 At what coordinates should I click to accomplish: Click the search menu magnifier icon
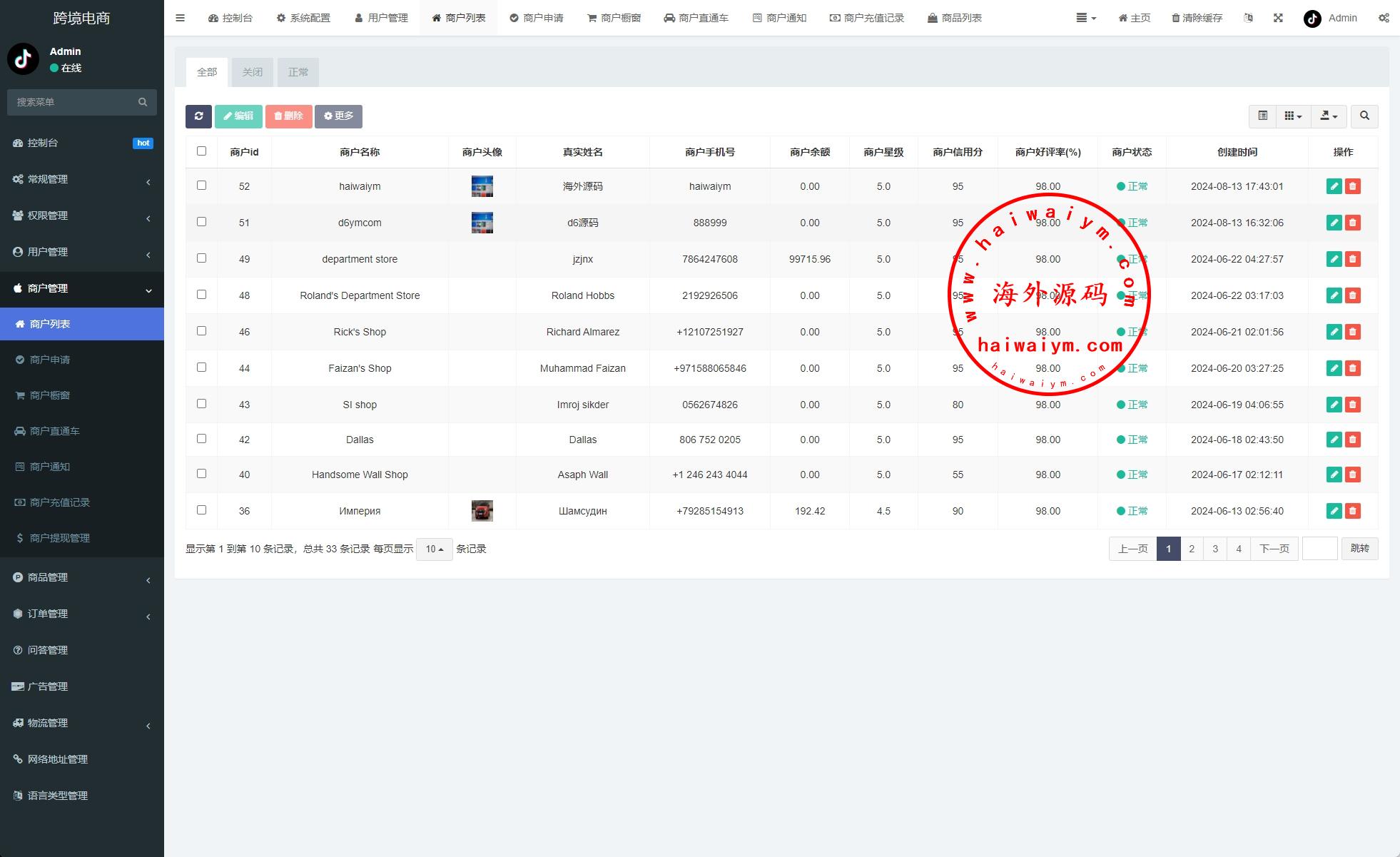point(143,102)
